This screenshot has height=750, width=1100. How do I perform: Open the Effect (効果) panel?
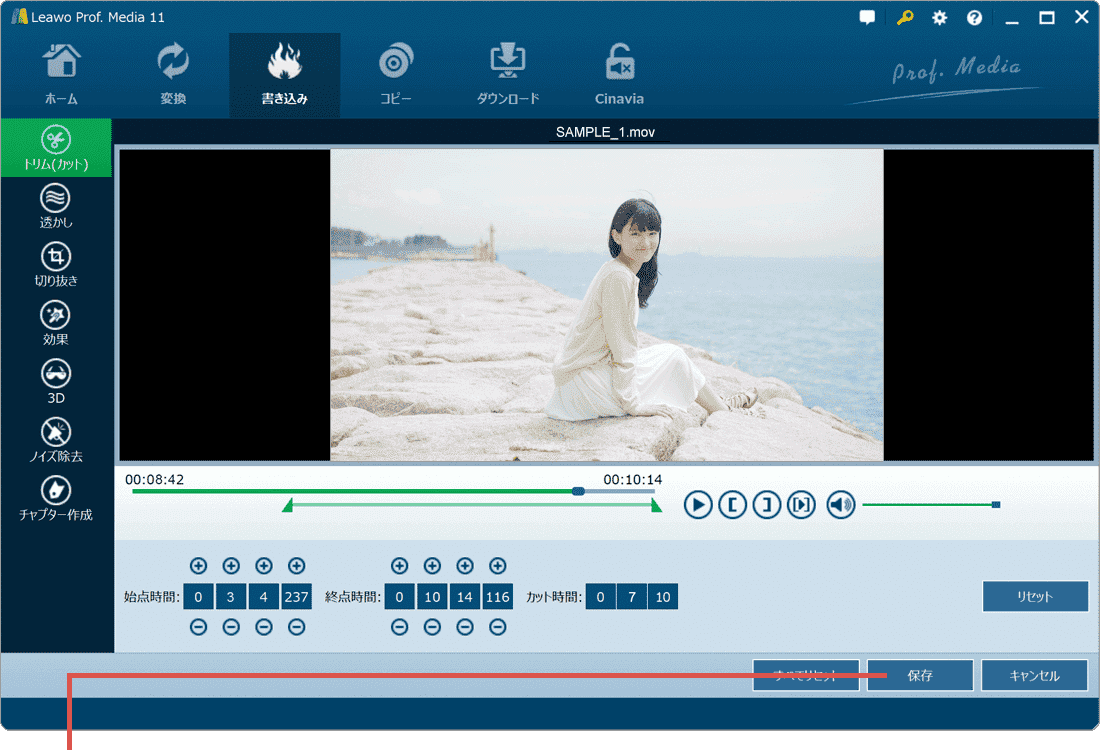click(x=56, y=323)
